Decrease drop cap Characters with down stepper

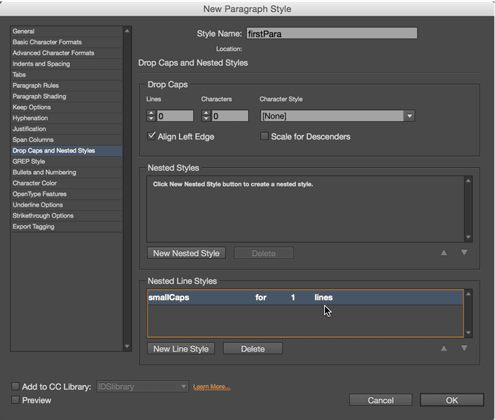(x=206, y=119)
